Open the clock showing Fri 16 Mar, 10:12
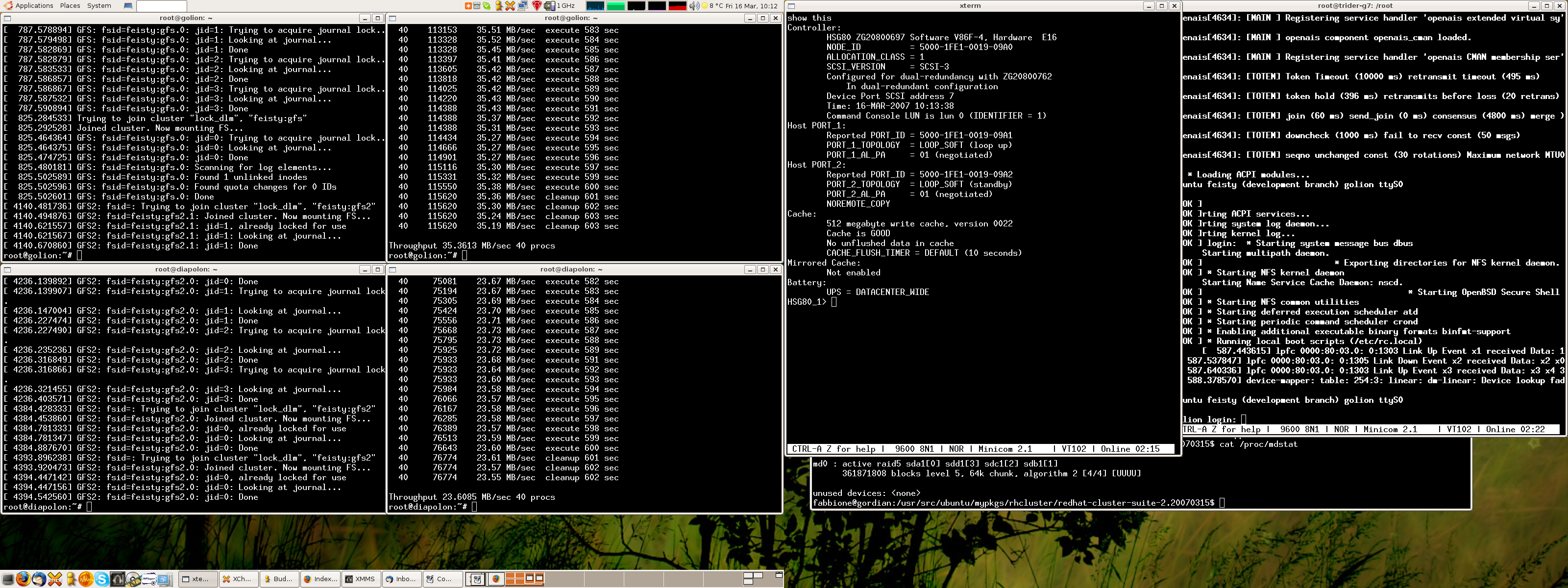The image size is (1568, 588). [x=752, y=6]
